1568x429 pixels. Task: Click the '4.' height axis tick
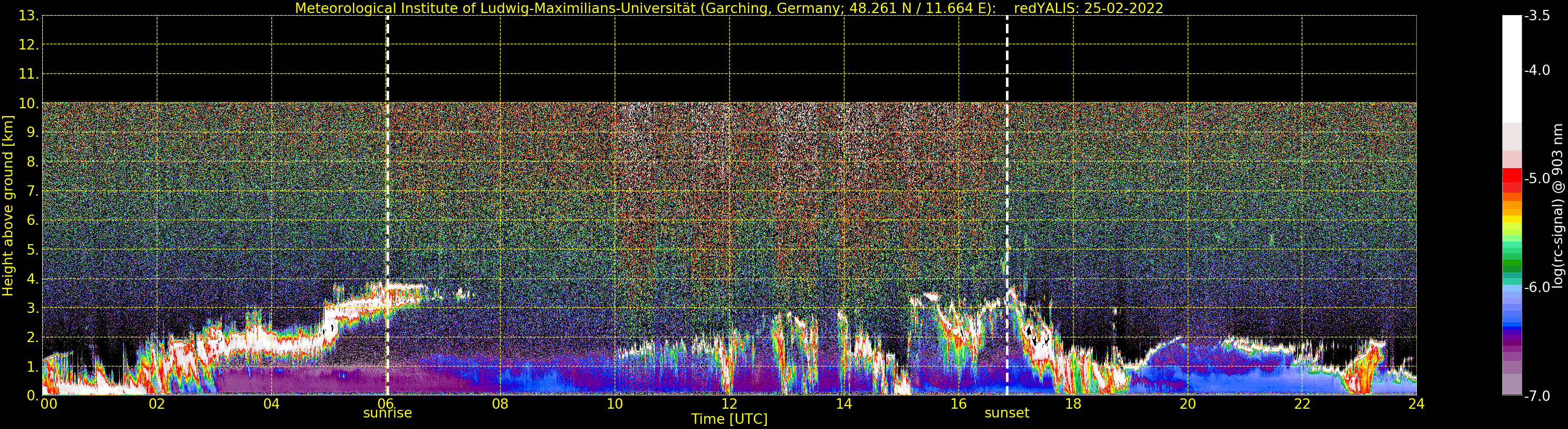point(32,279)
